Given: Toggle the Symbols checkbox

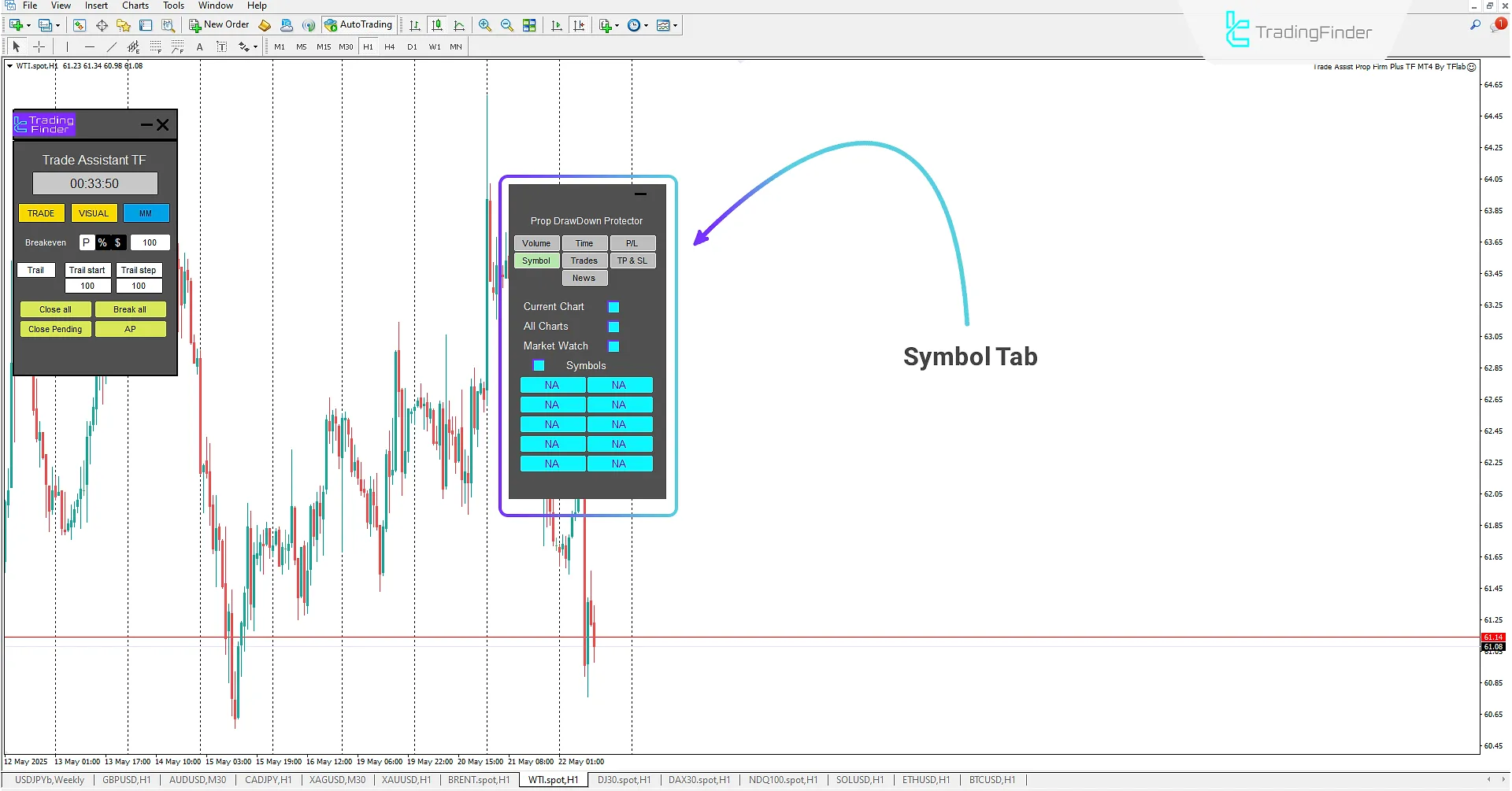Looking at the screenshot, I should click(539, 365).
